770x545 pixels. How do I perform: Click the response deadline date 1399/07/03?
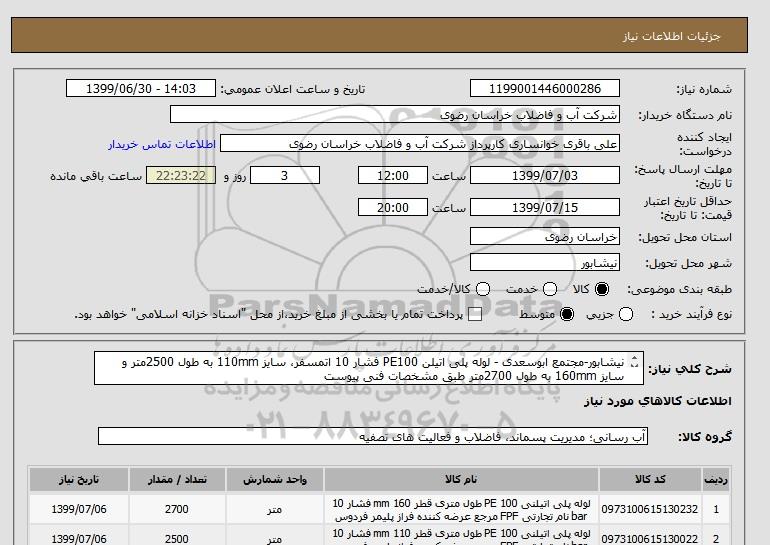(x=545, y=175)
